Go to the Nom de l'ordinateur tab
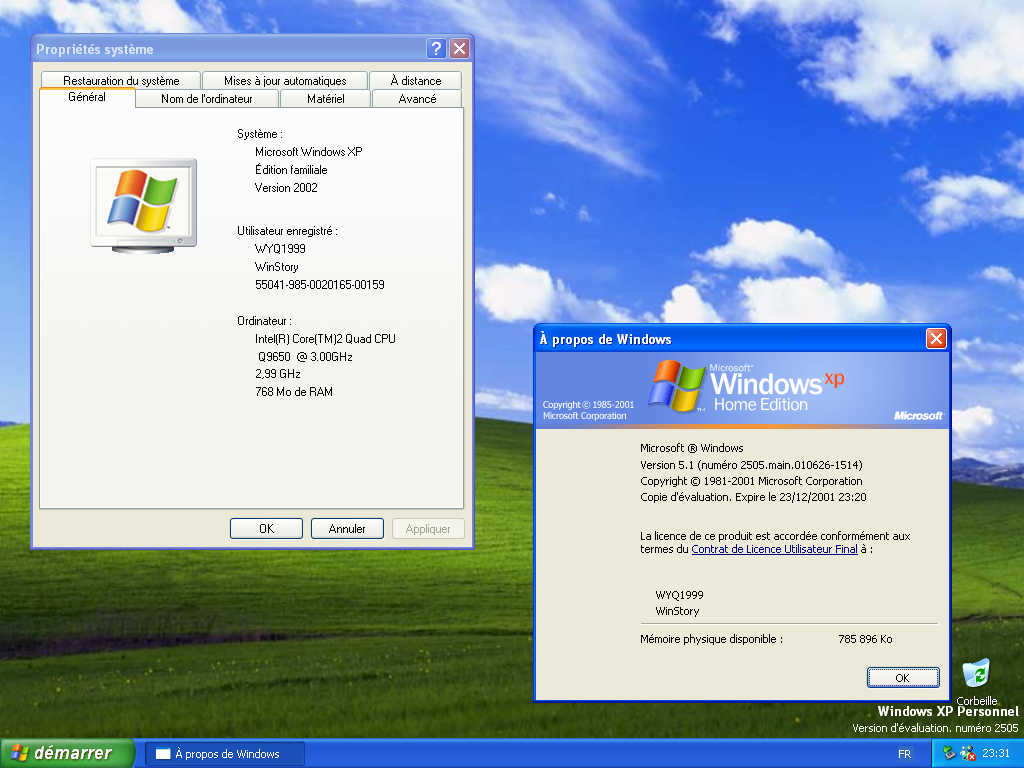Viewport: 1024px width, 768px height. pyautogui.click(x=207, y=99)
